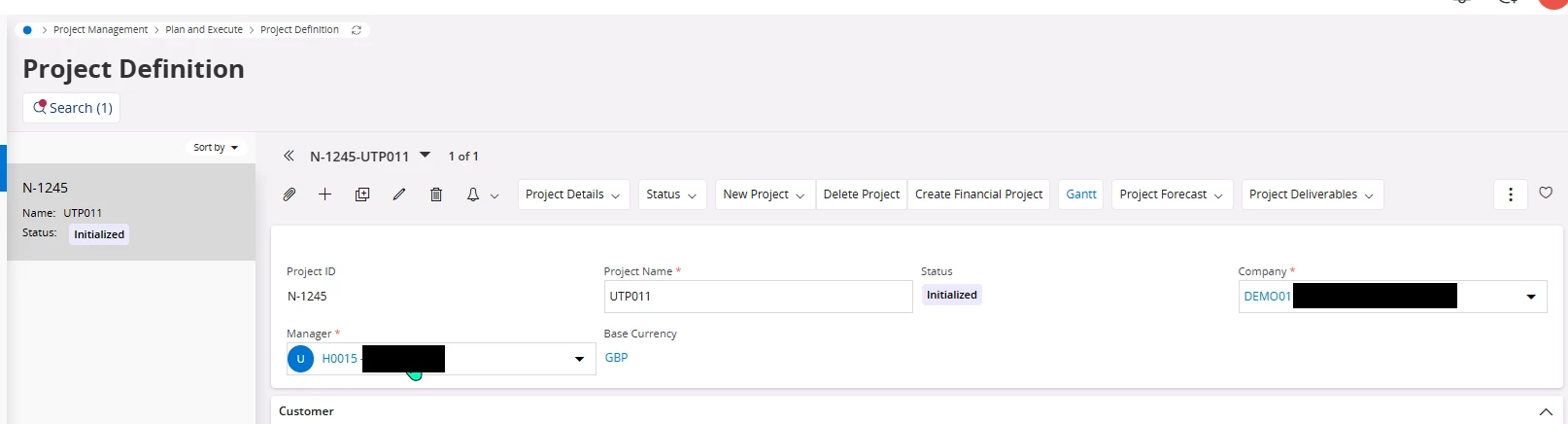Toggle the heart favorite icon
Screen dimensions: 1568x424
click(x=1546, y=193)
